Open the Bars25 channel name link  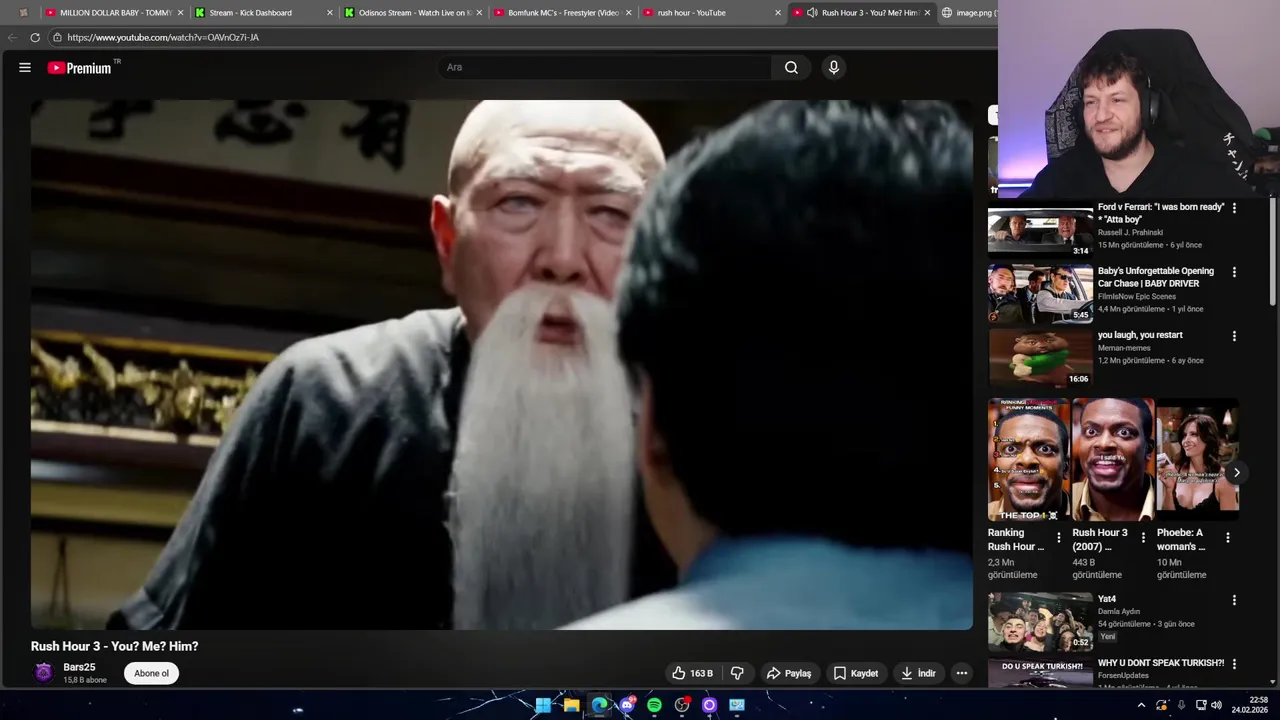[x=79, y=667]
